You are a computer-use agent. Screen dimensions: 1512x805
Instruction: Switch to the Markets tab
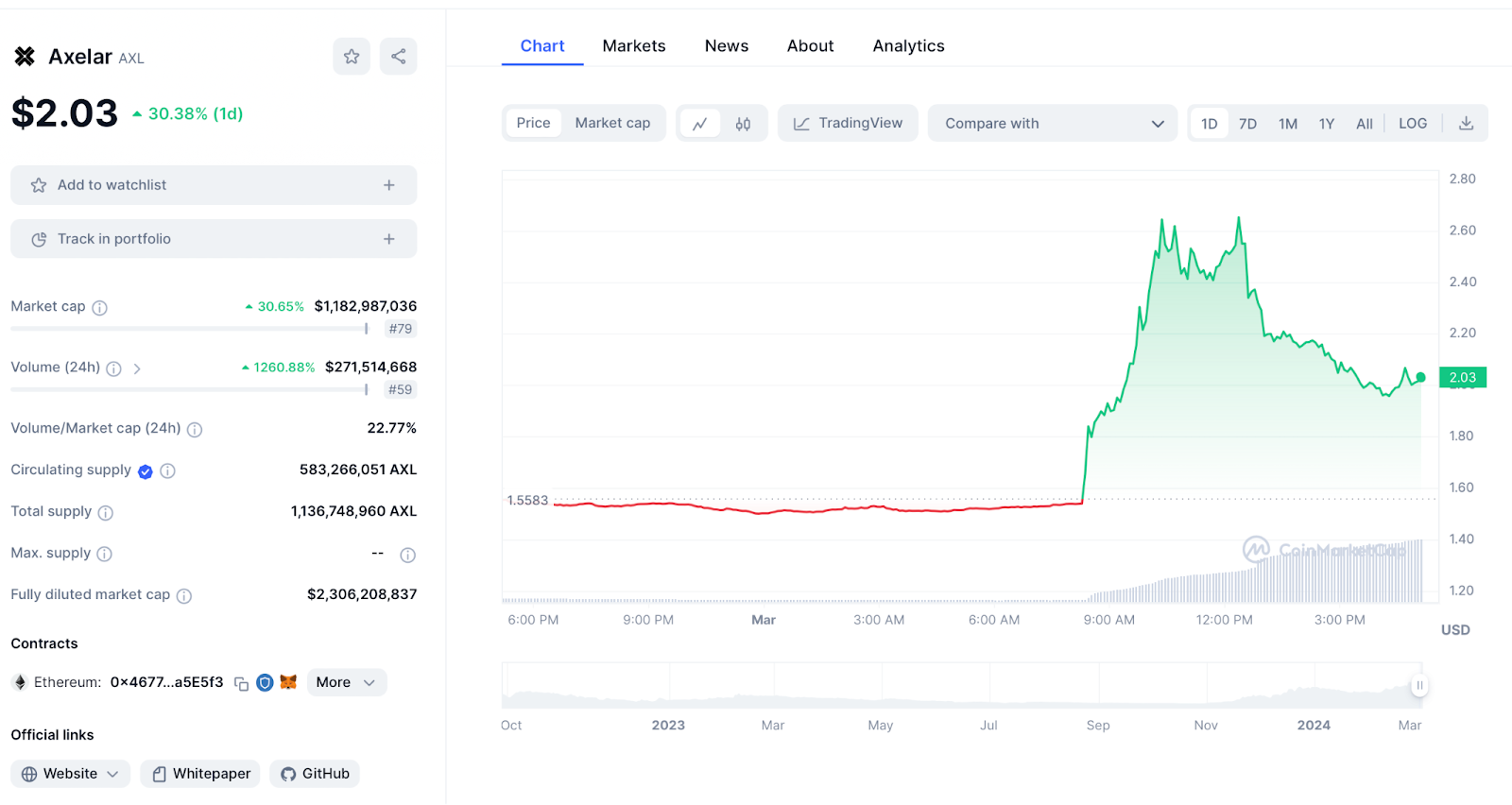[634, 45]
